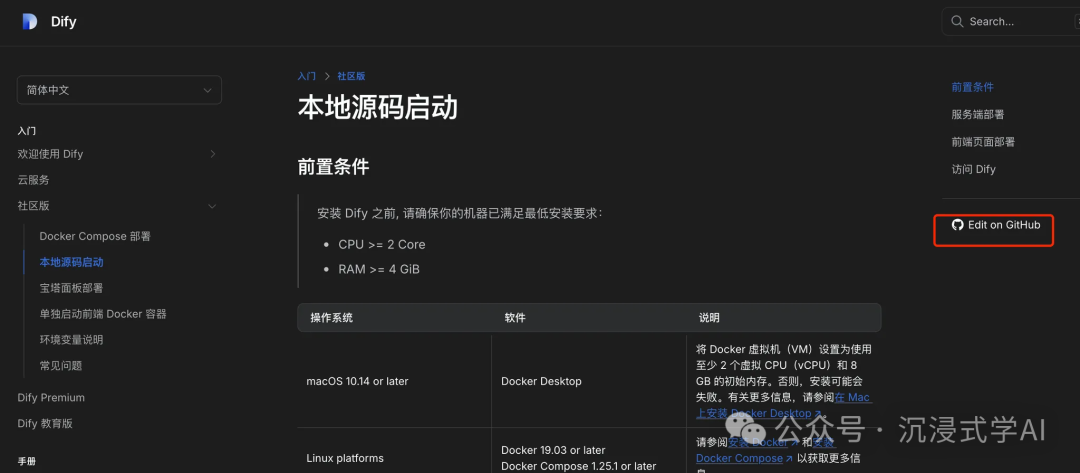Focus the Search input field
This screenshot has width=1080, height=473.
(x=1010, y=21)
